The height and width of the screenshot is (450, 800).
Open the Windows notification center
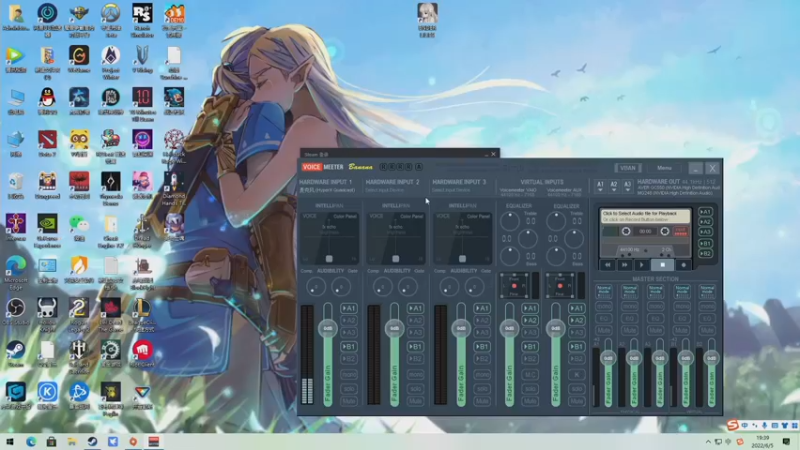(x=786, y=441)
